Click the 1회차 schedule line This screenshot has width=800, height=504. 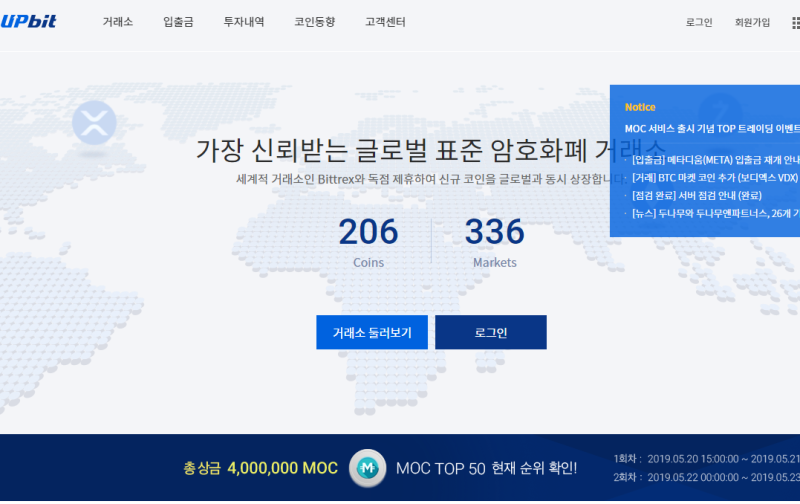click(x=707, y=459)
